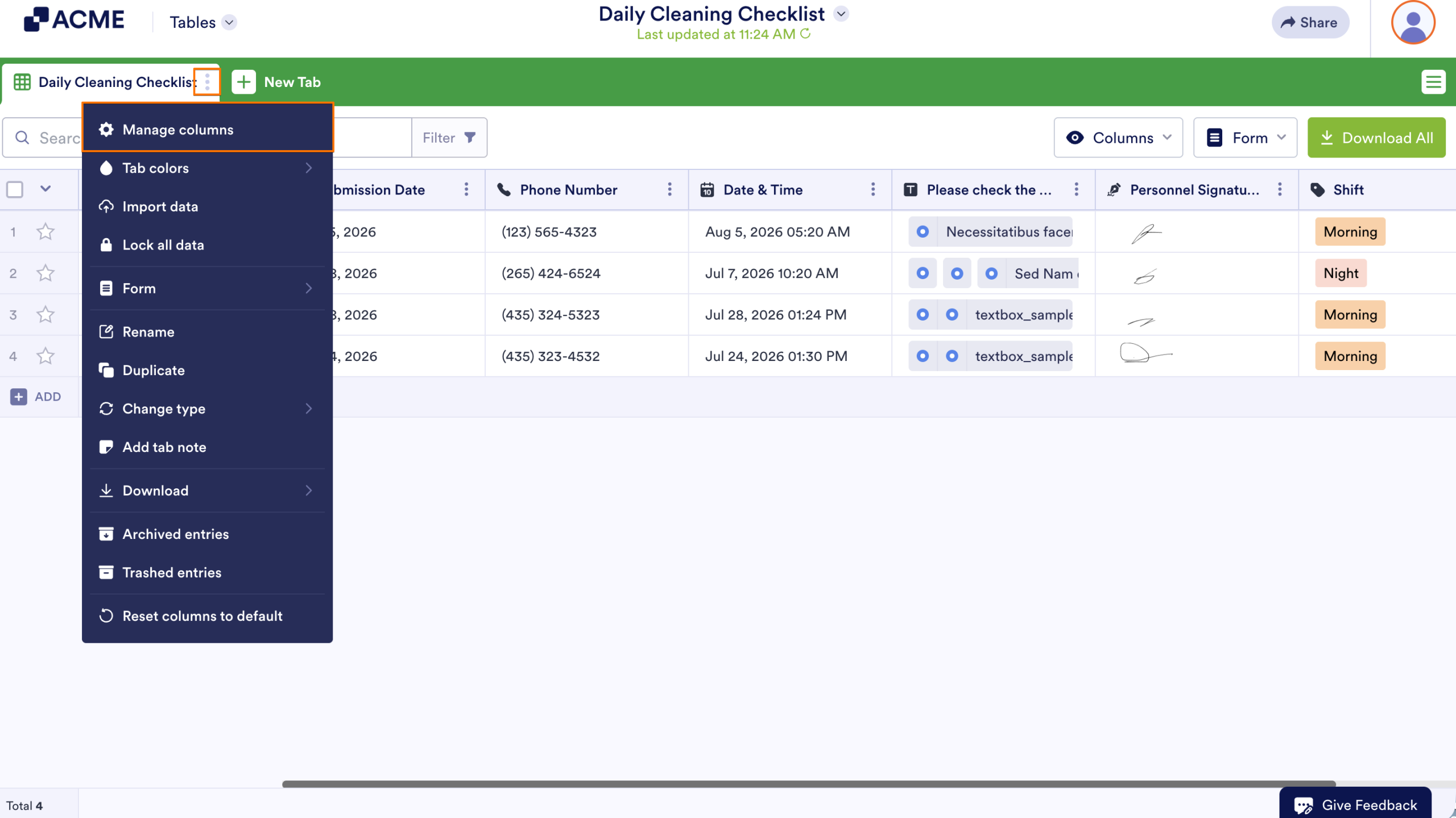
Task: Open the Form dropdown in toolbar
Action: [1245, 138]
